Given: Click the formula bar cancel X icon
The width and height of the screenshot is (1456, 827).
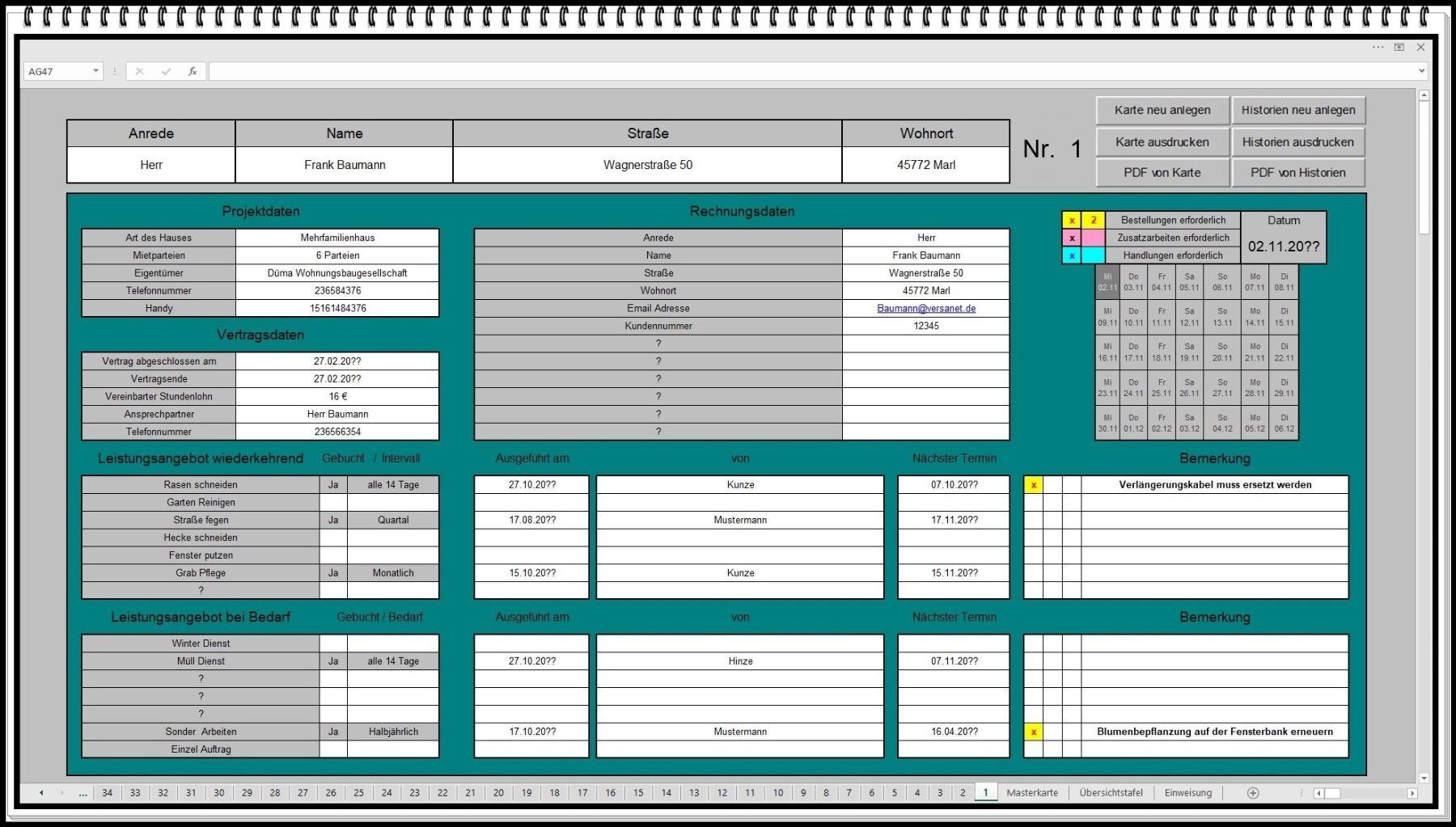Looking at the screenshot, I should click(x=139, y=71).
